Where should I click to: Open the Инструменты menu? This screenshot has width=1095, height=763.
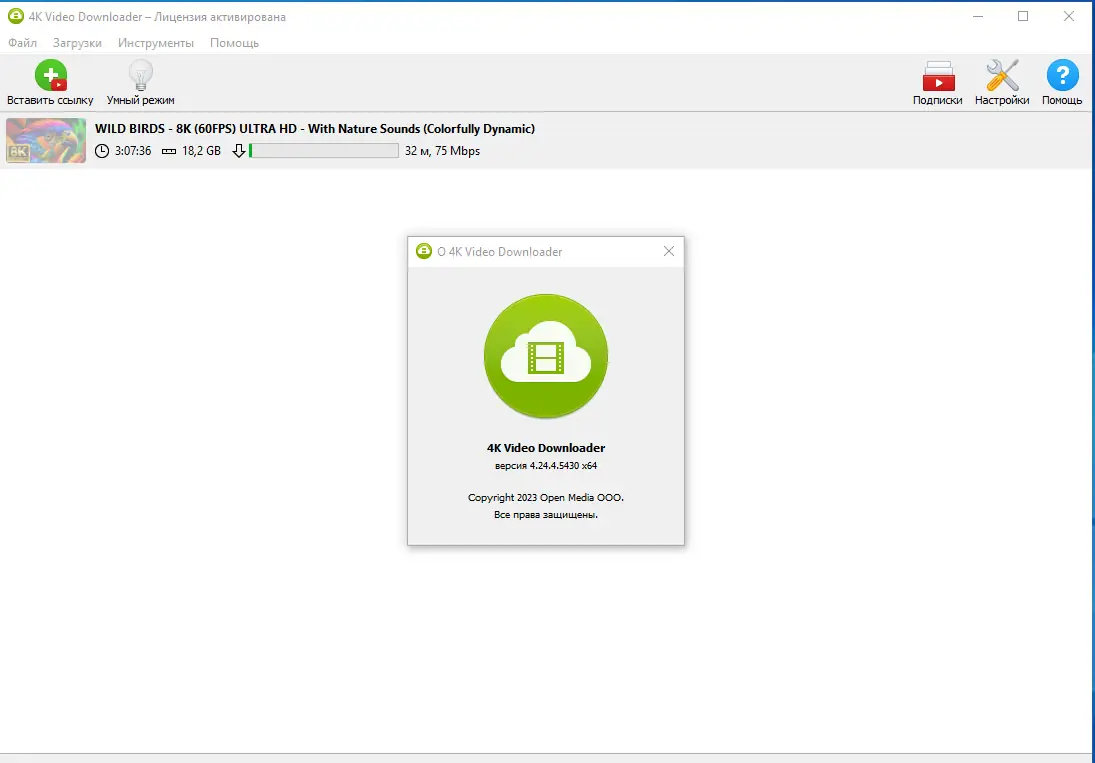(156, 43)
